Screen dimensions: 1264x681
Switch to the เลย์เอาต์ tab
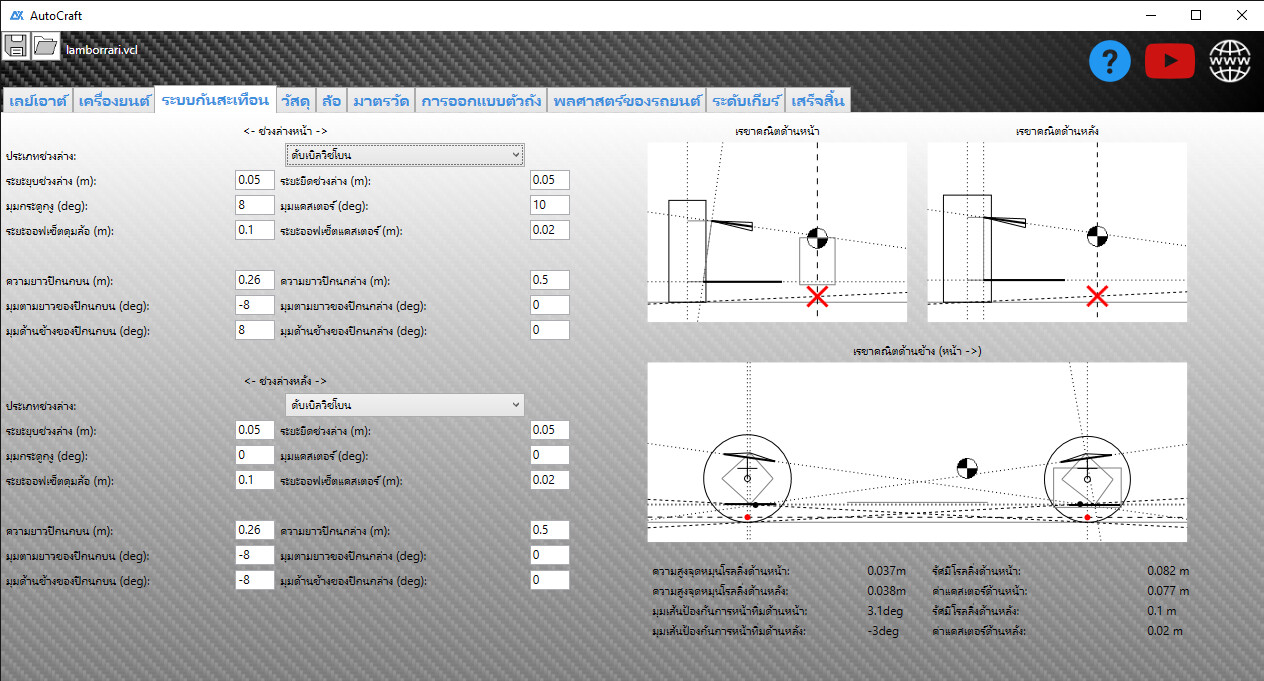point(38,101)
